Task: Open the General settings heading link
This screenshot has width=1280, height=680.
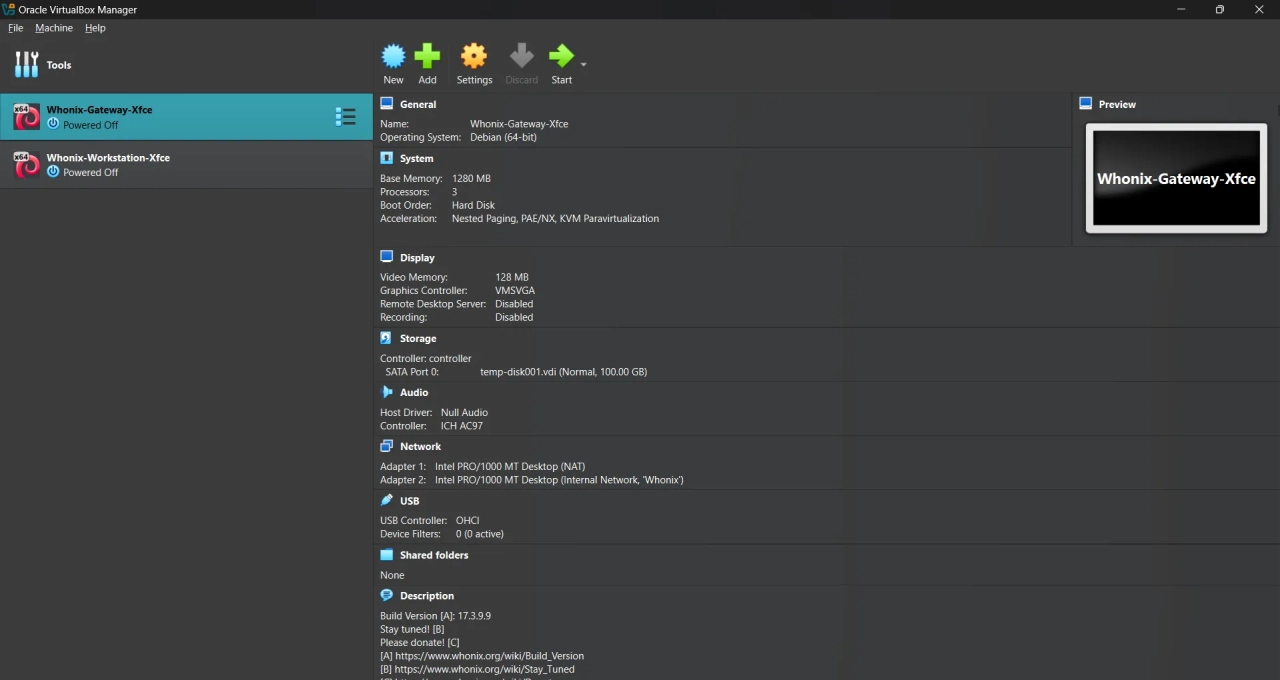Action: [x=418, y=104]
